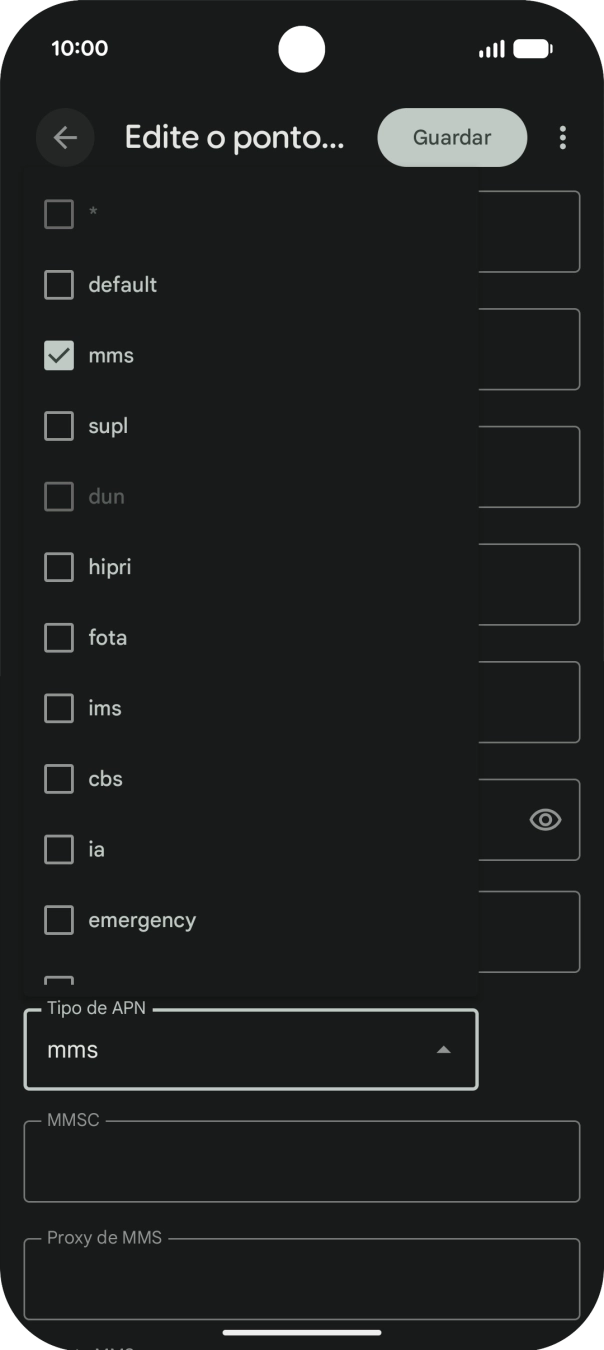Collapse the Tipo de APN dropdown arrow
Viewport: 604px width, 1350px height.
(x=444, y=1050)
